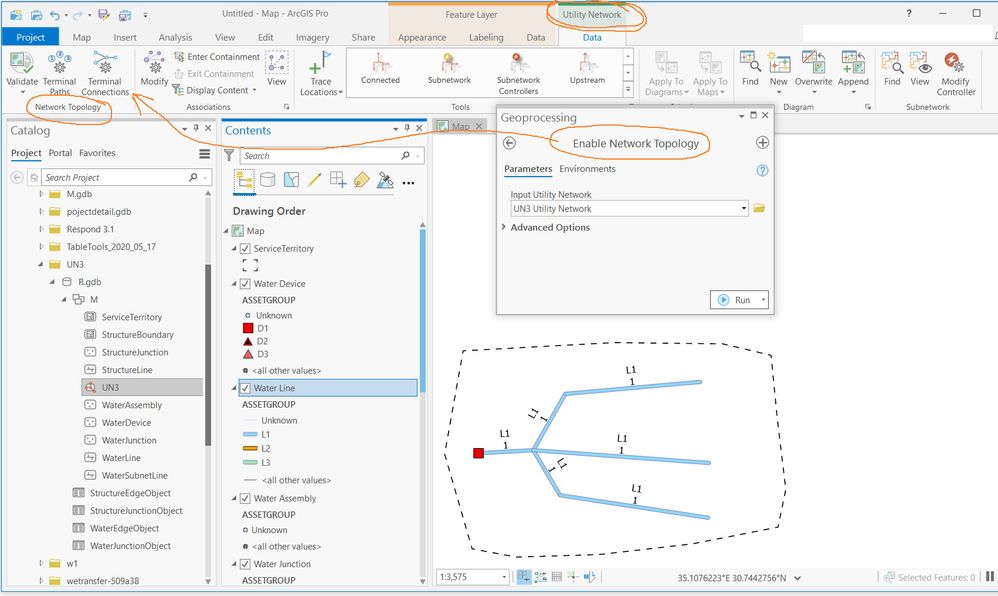Open Input Utility Network dropdown
The height and width of the screenshot is (596, 998).
[743, 208]
